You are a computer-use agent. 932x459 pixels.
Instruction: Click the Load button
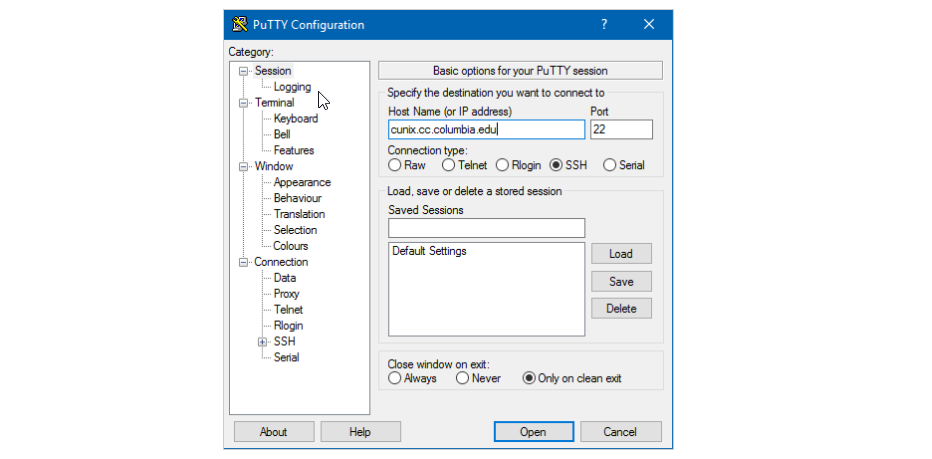pos(621,254)
